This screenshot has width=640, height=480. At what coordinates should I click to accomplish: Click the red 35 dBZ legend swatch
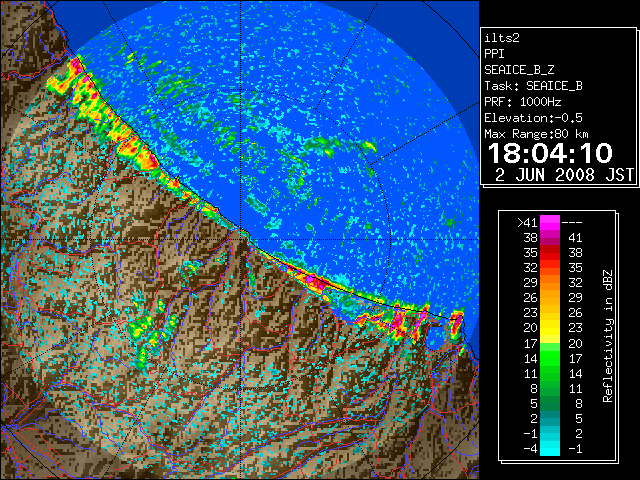(x=550, y=253)
